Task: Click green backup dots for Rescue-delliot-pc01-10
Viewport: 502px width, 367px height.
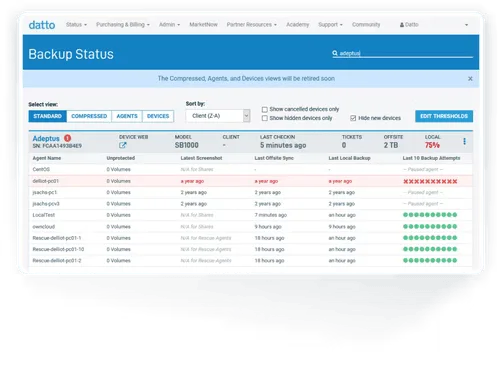Action: 430,249
